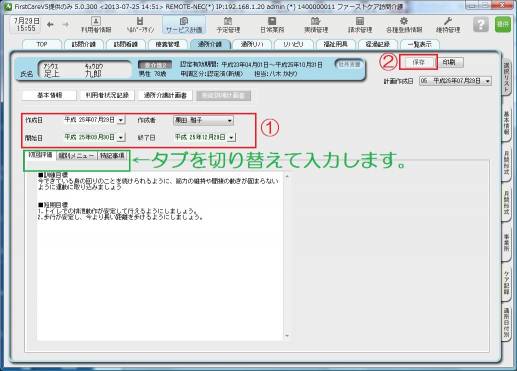Open the 請求管理 toolbar icon
Viewport: 517px width, 371px height.
pos(360,25)
